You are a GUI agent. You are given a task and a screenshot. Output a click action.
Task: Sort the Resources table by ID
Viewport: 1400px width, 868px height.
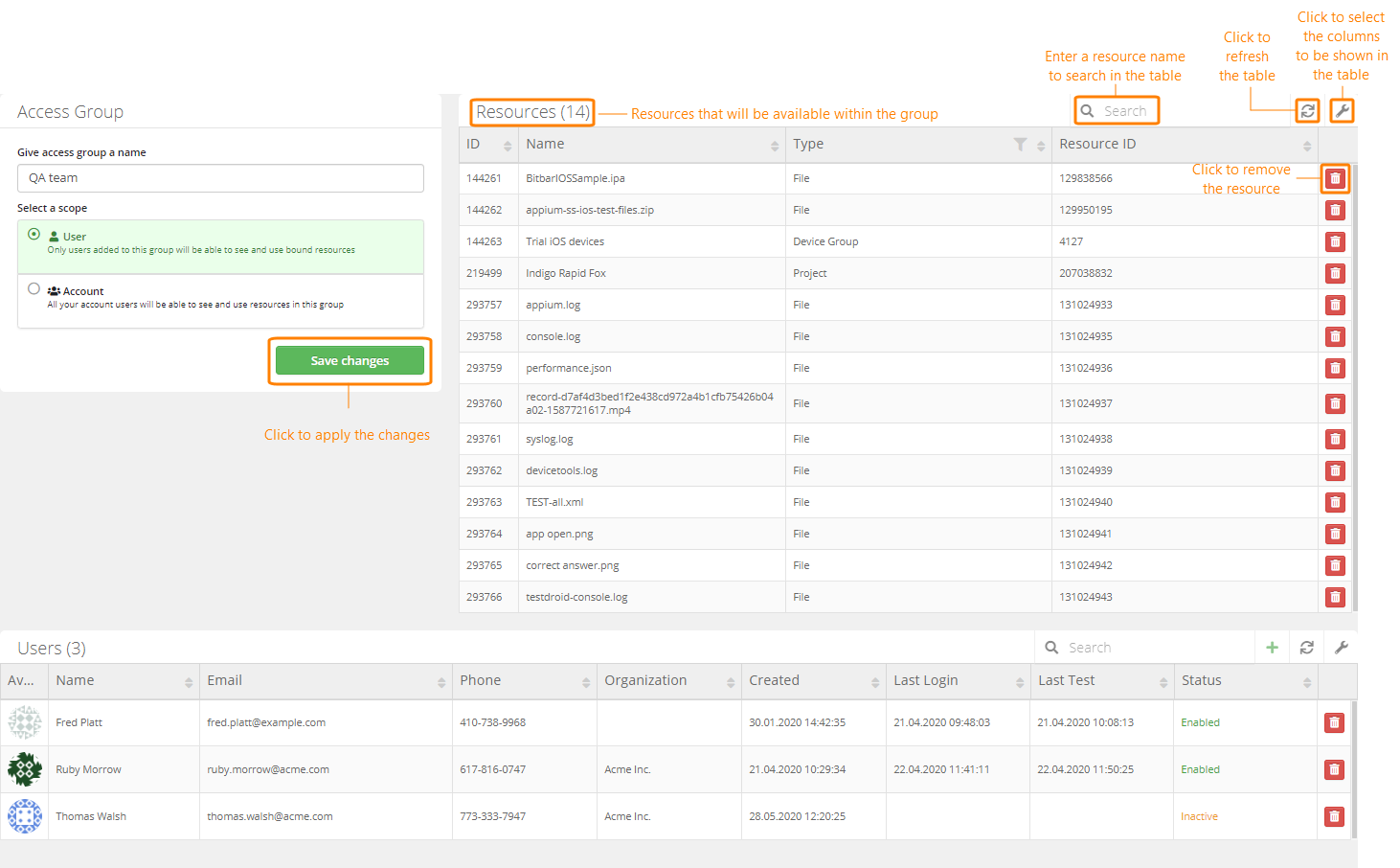tap(508, 144)
